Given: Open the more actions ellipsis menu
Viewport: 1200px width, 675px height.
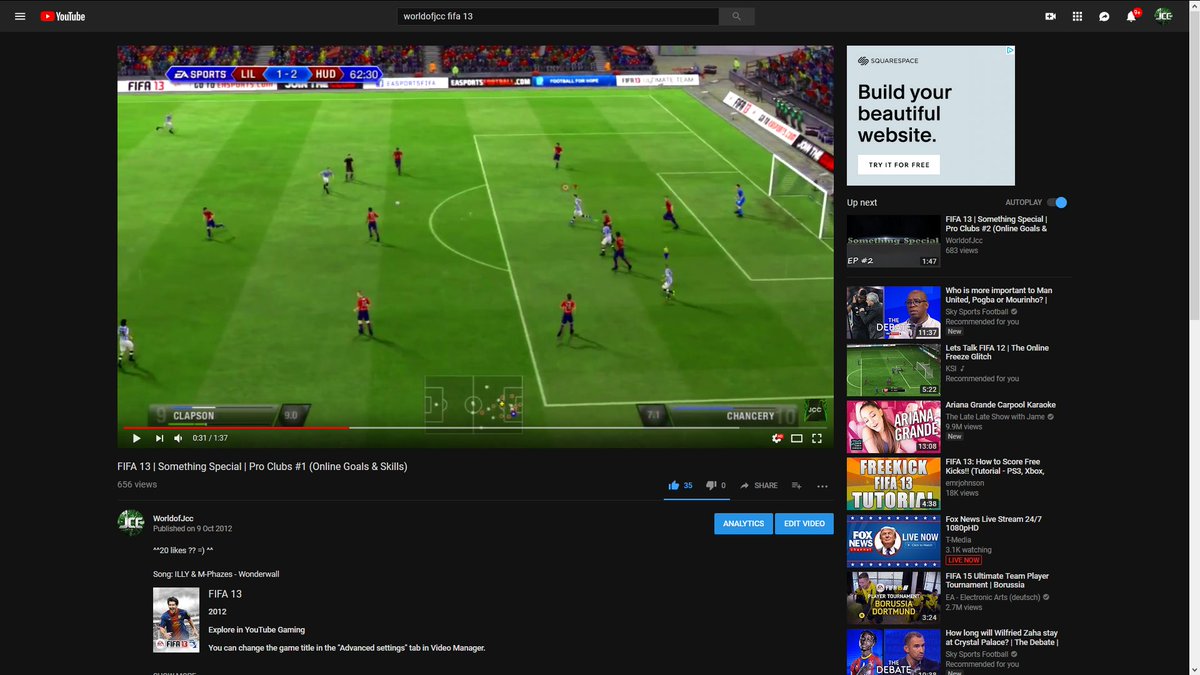Looking at the screenshot, I should tap(822, 485).
